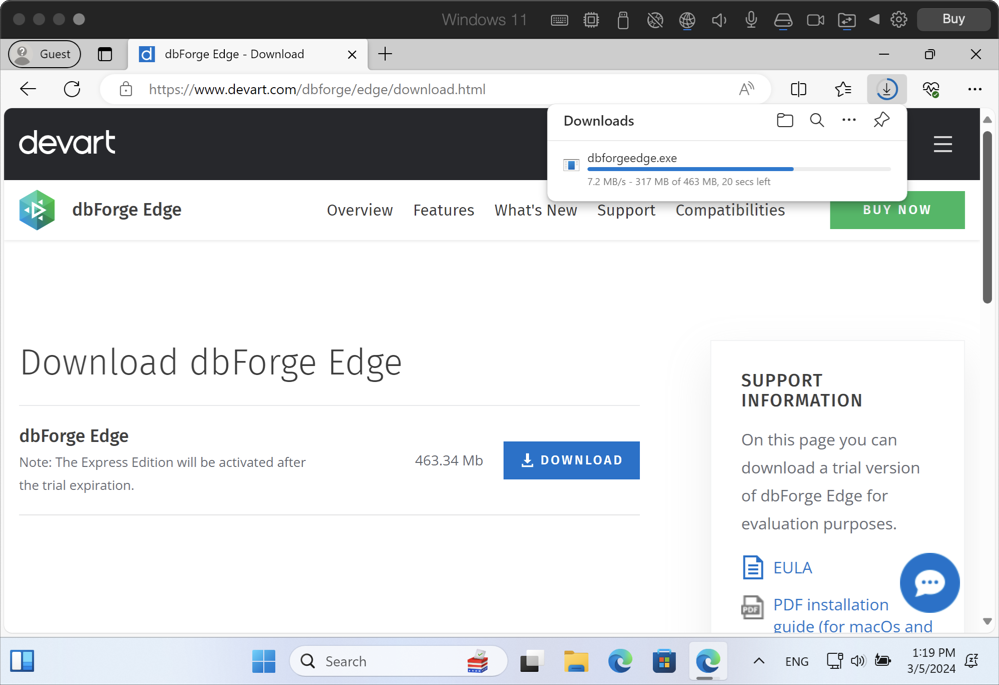The height and width of the screenshot is (685, 999).
Task: Go back to previous page
Action: tap(28, 89)
